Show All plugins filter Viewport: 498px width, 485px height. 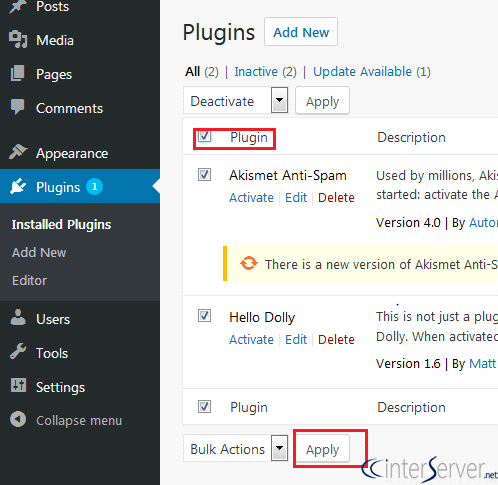pos(192,72)
